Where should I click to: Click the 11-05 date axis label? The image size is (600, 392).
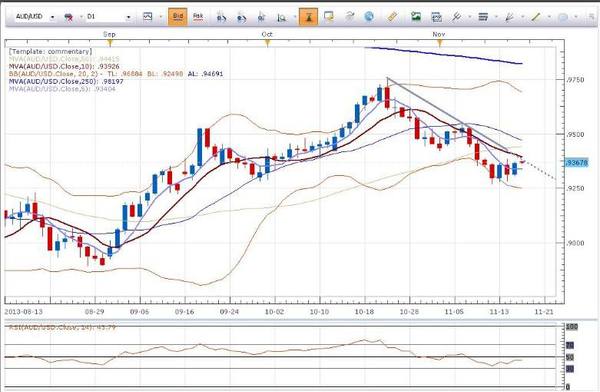tap(454, 312)
